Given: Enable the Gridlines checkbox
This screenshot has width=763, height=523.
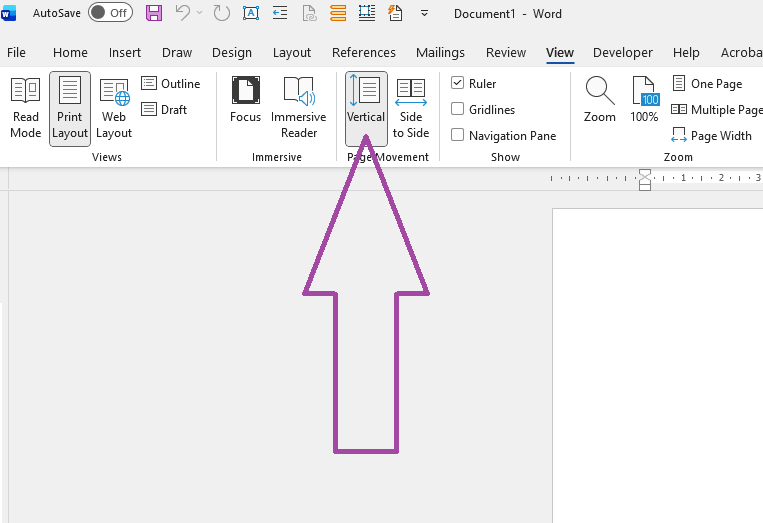Looking at the screenshot, I should pyautogui.click(x=457, y=109).
